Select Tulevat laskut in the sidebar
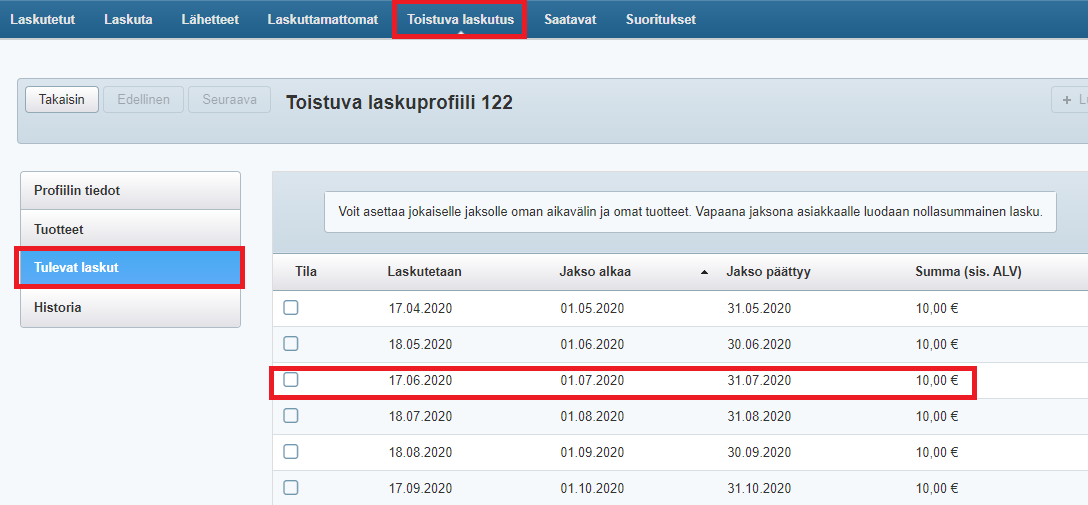The width and height of the screenshot is (1088, 505). (130, 268)
